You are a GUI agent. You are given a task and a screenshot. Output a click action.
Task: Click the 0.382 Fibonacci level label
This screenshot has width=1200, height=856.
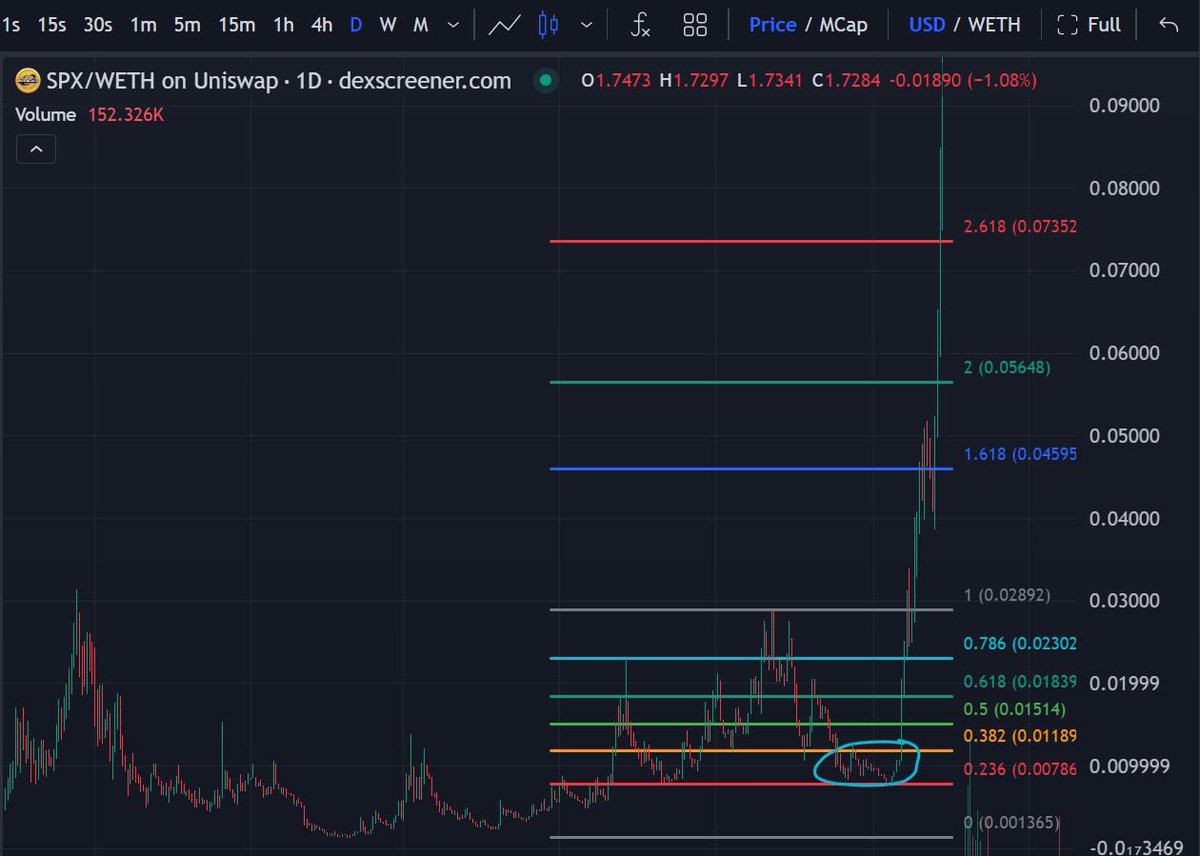pos(1020,736)
